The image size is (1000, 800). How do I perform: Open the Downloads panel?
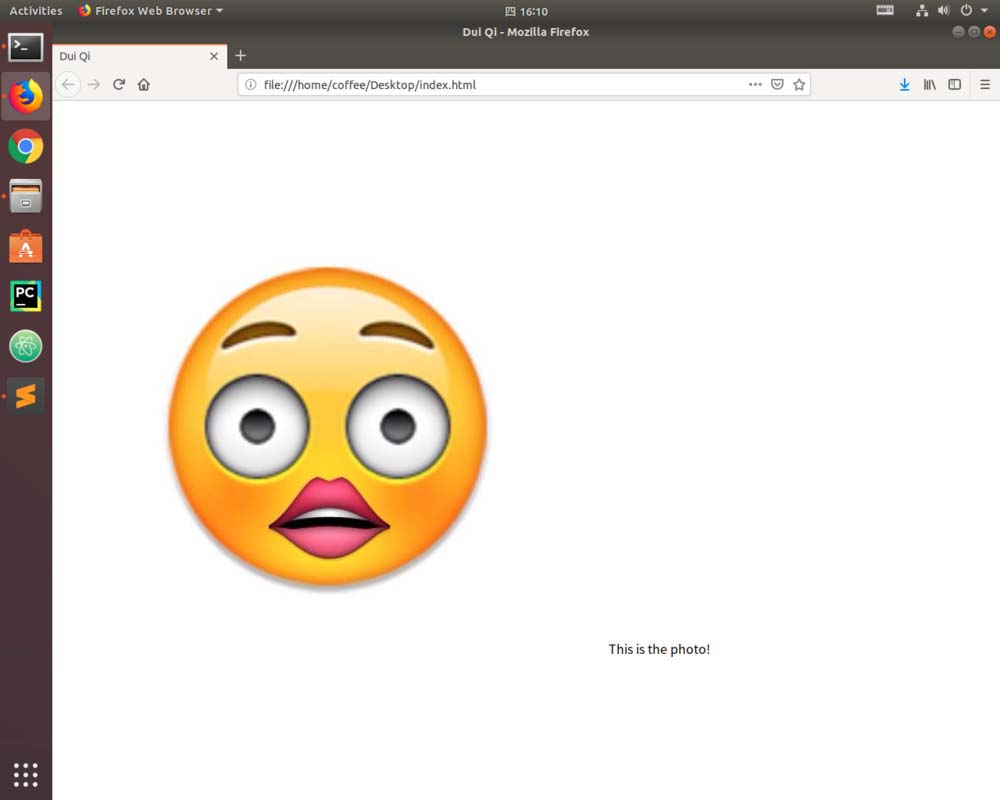click(904, 84)
